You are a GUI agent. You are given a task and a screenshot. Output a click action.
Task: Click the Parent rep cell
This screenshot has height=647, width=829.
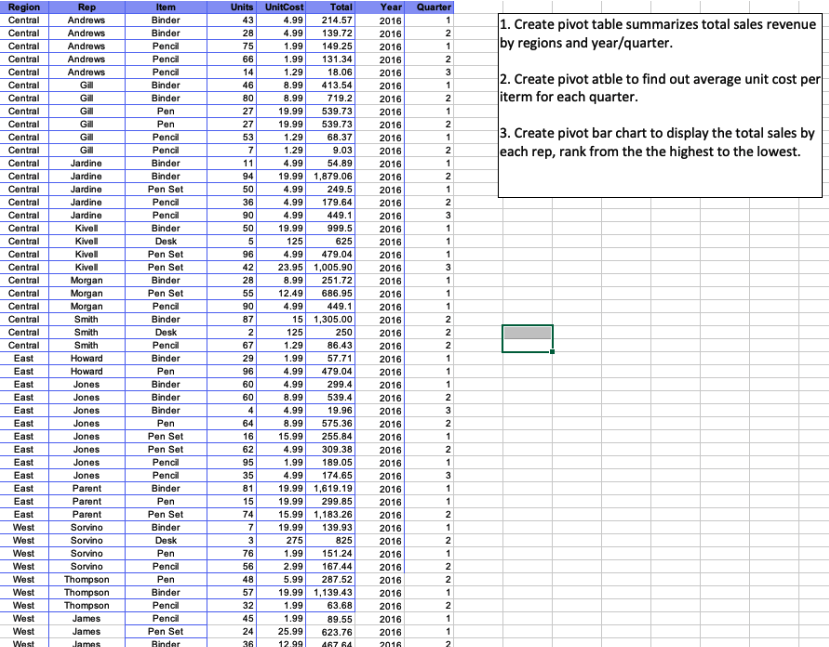coord(86,488)
